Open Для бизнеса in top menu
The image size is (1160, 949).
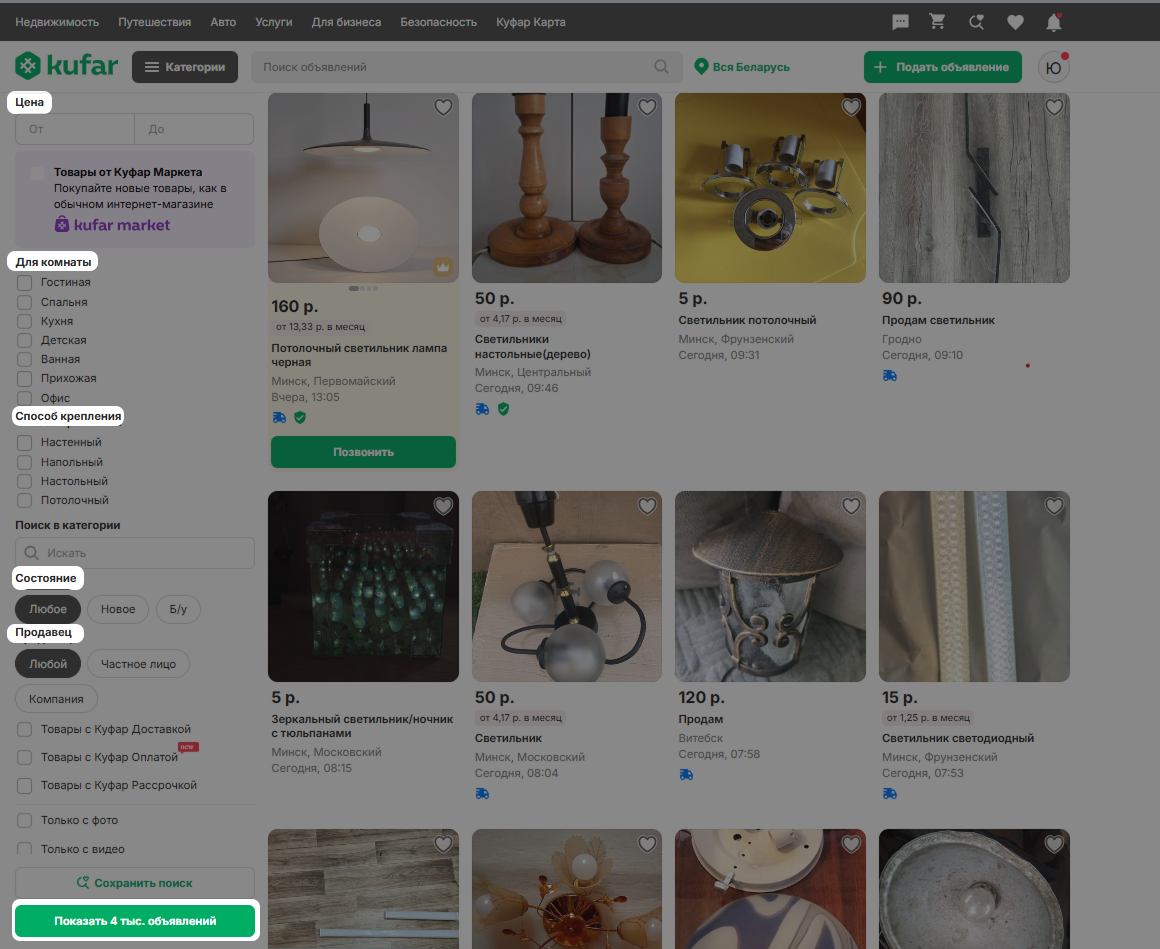pos(346,22)
